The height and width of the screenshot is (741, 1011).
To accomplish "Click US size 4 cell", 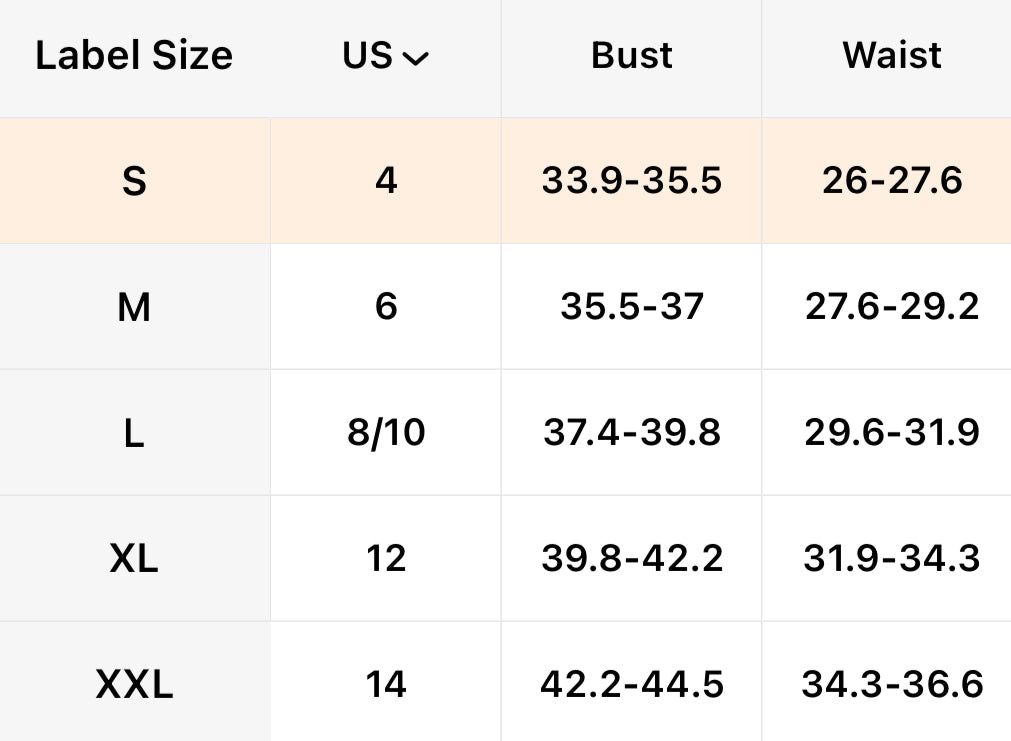I will click(x=386, y=181).
